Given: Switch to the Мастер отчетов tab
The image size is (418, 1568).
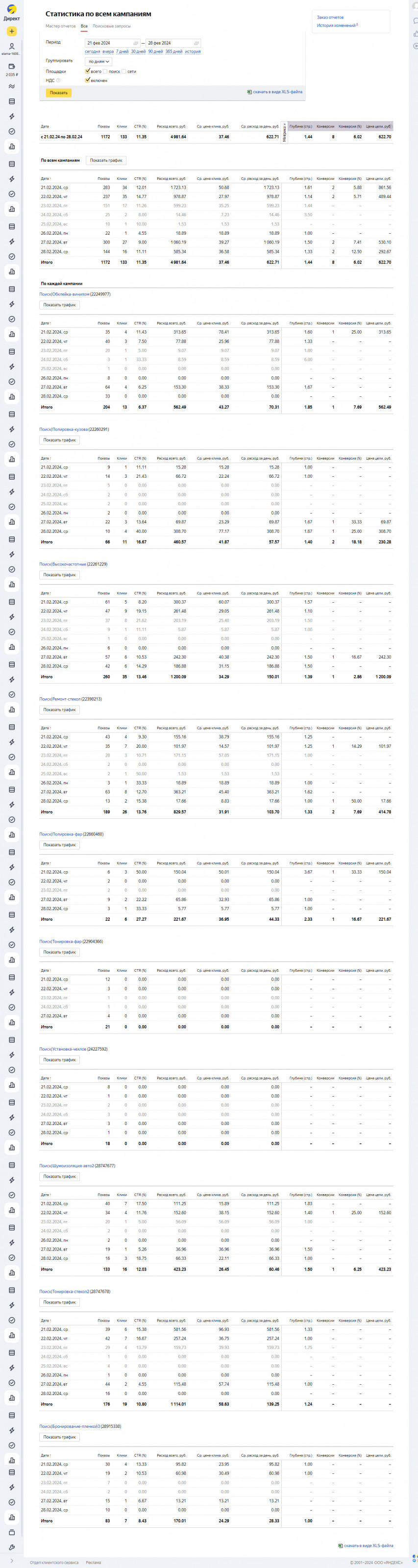Looking at the screenshot, I should [x=60, y=26].
